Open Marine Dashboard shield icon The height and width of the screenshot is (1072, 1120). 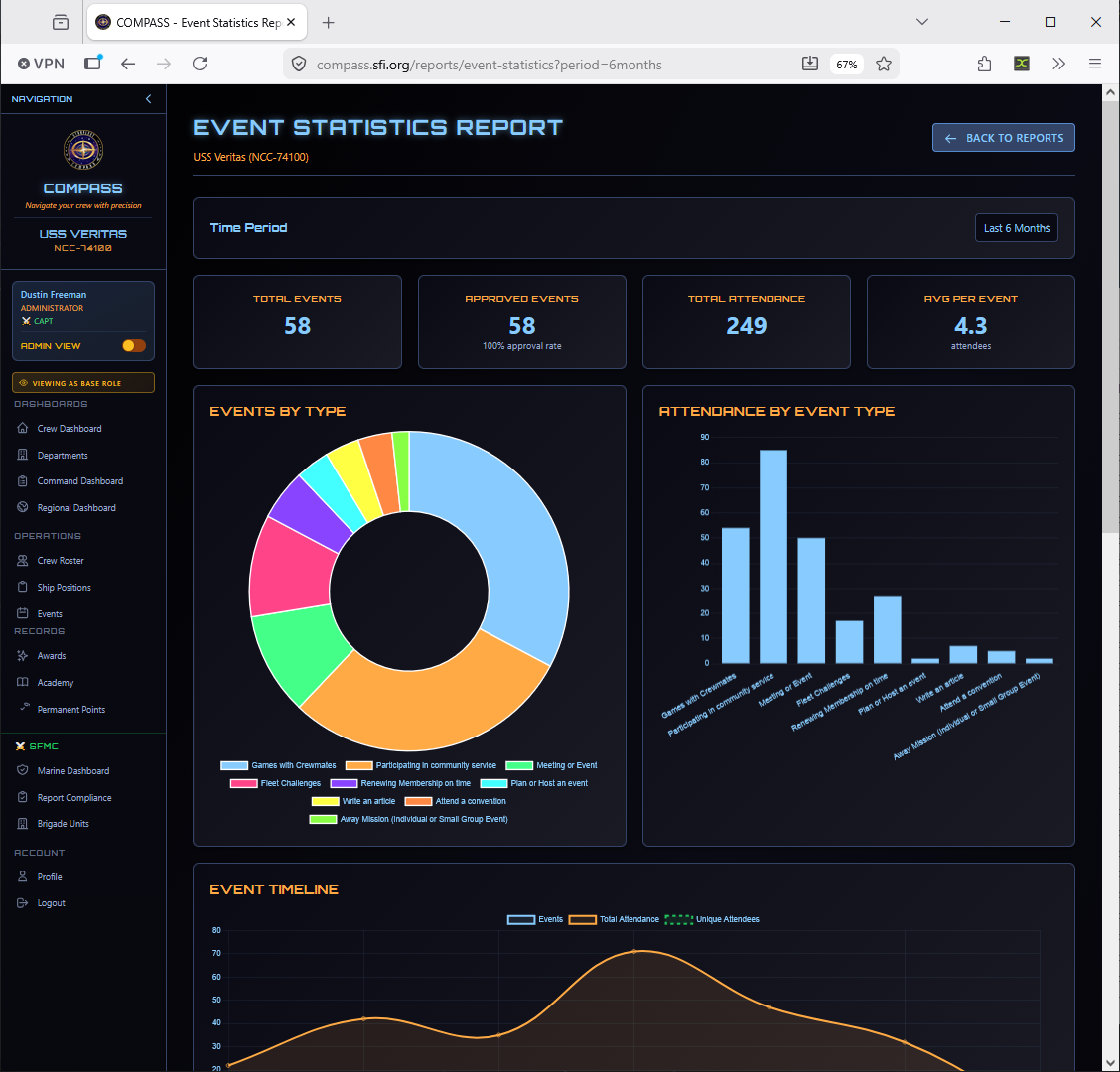click(x=23, y=770)
